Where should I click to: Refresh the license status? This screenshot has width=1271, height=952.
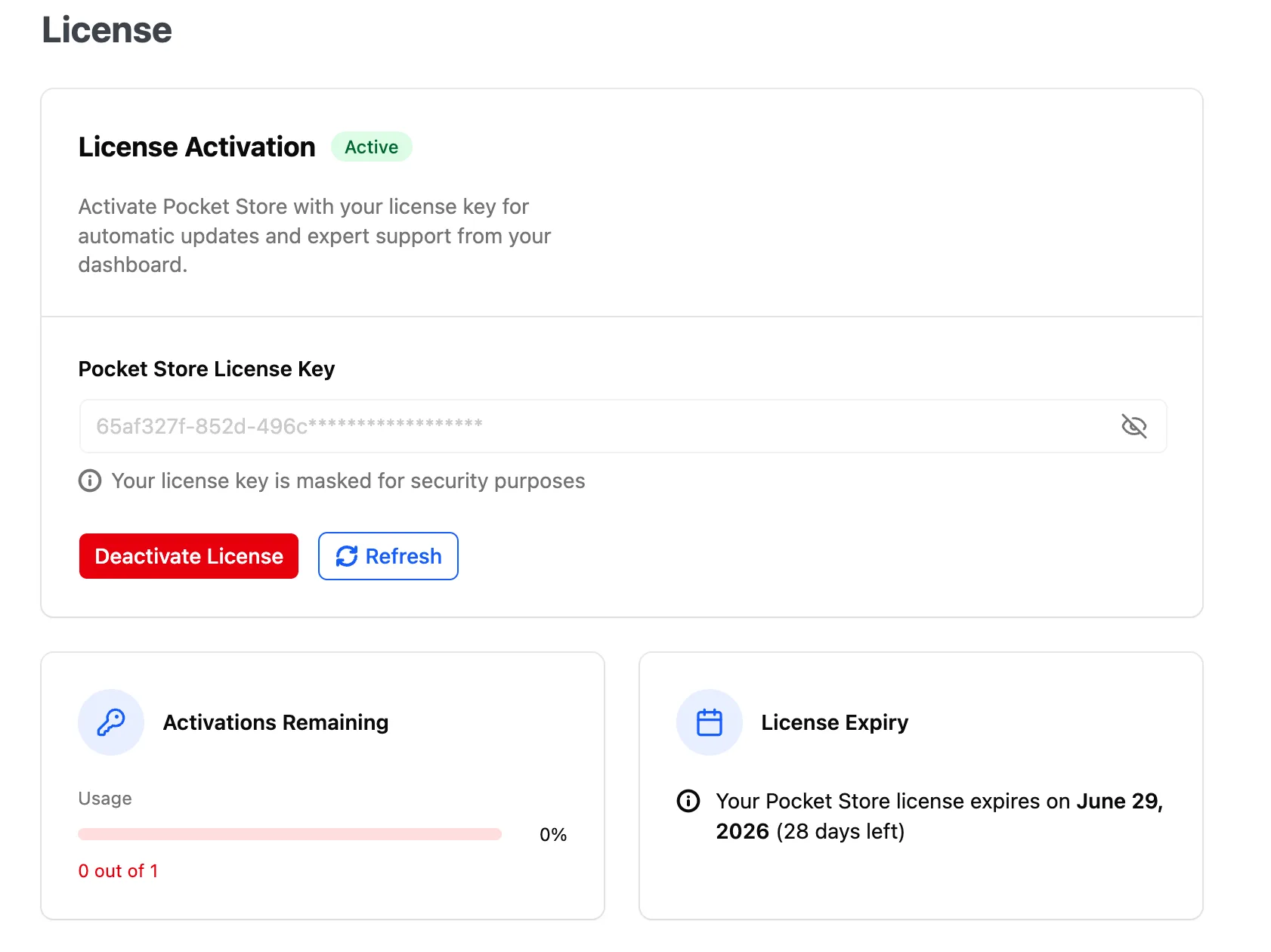[388, 556]
